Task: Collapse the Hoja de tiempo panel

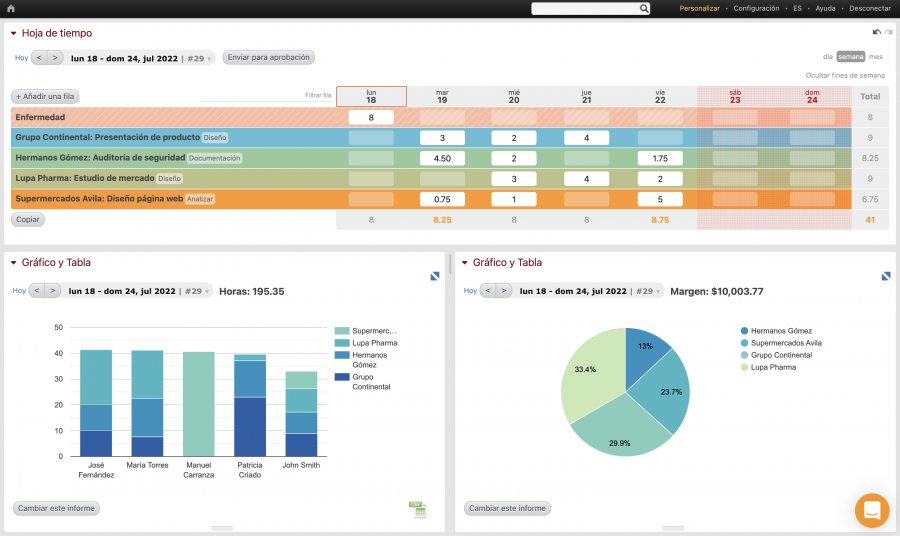Action: (14, 33)
